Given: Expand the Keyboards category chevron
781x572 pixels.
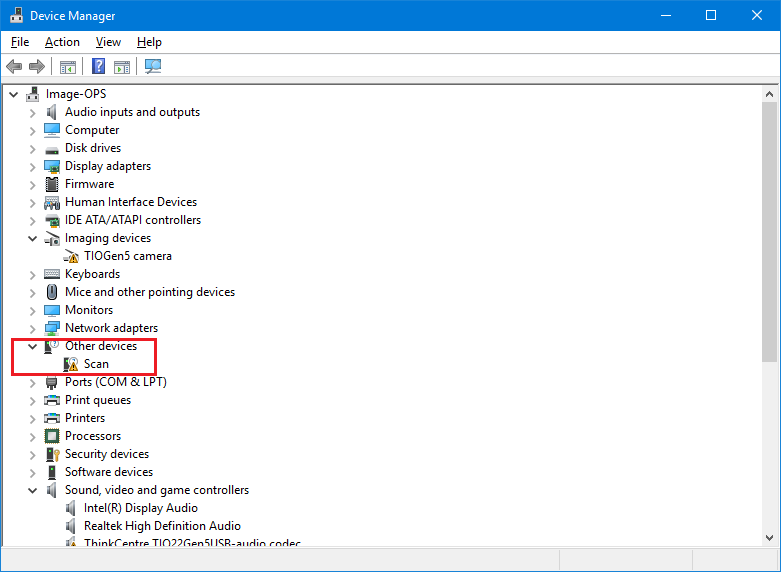Looking at the screenshot, I should coord(32,275).
